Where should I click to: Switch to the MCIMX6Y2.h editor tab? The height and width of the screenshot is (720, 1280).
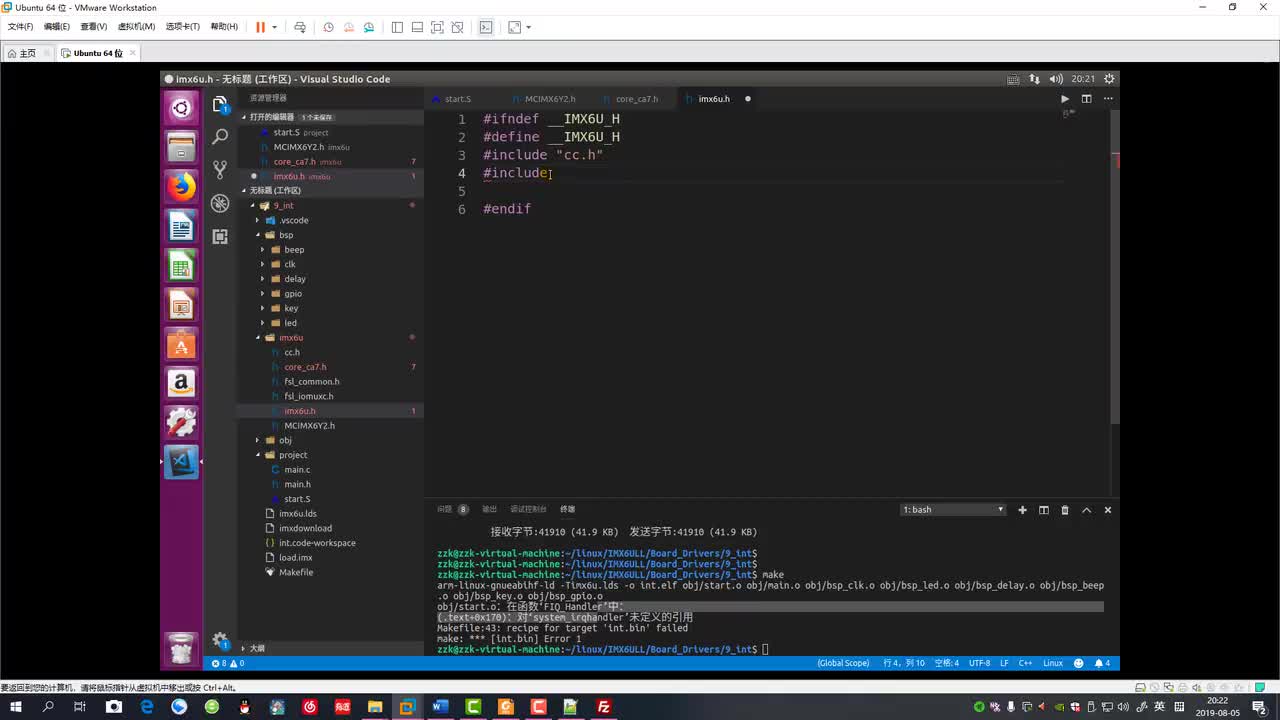coord(550,99)
